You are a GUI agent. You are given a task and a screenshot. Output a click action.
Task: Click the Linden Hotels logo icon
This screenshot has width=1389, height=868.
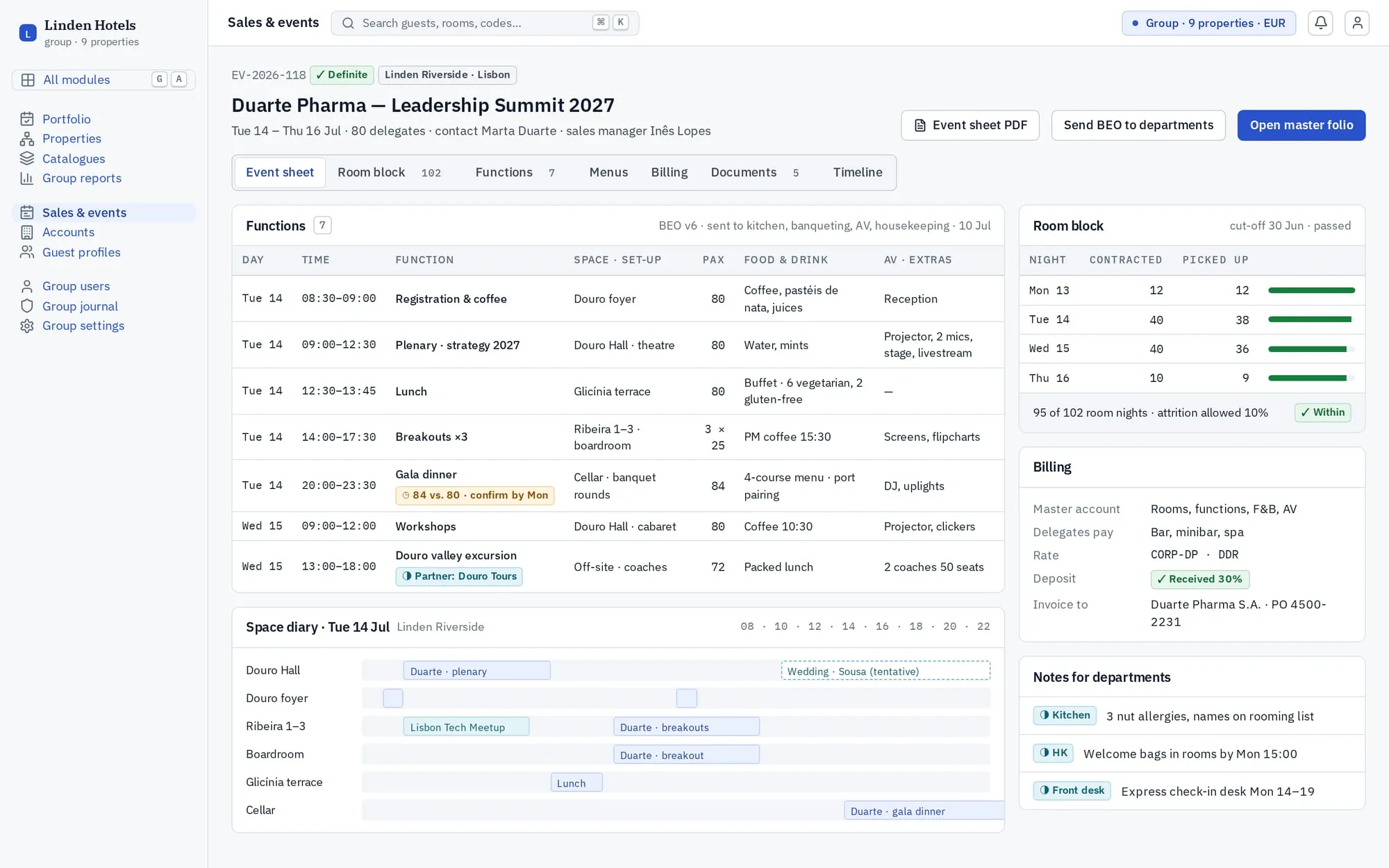point(28,33)
